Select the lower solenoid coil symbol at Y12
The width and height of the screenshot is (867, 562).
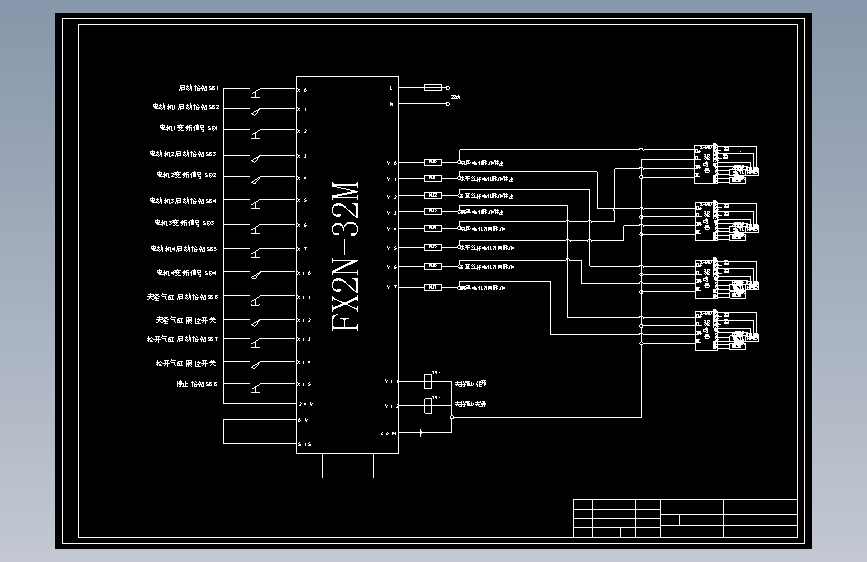428,406
